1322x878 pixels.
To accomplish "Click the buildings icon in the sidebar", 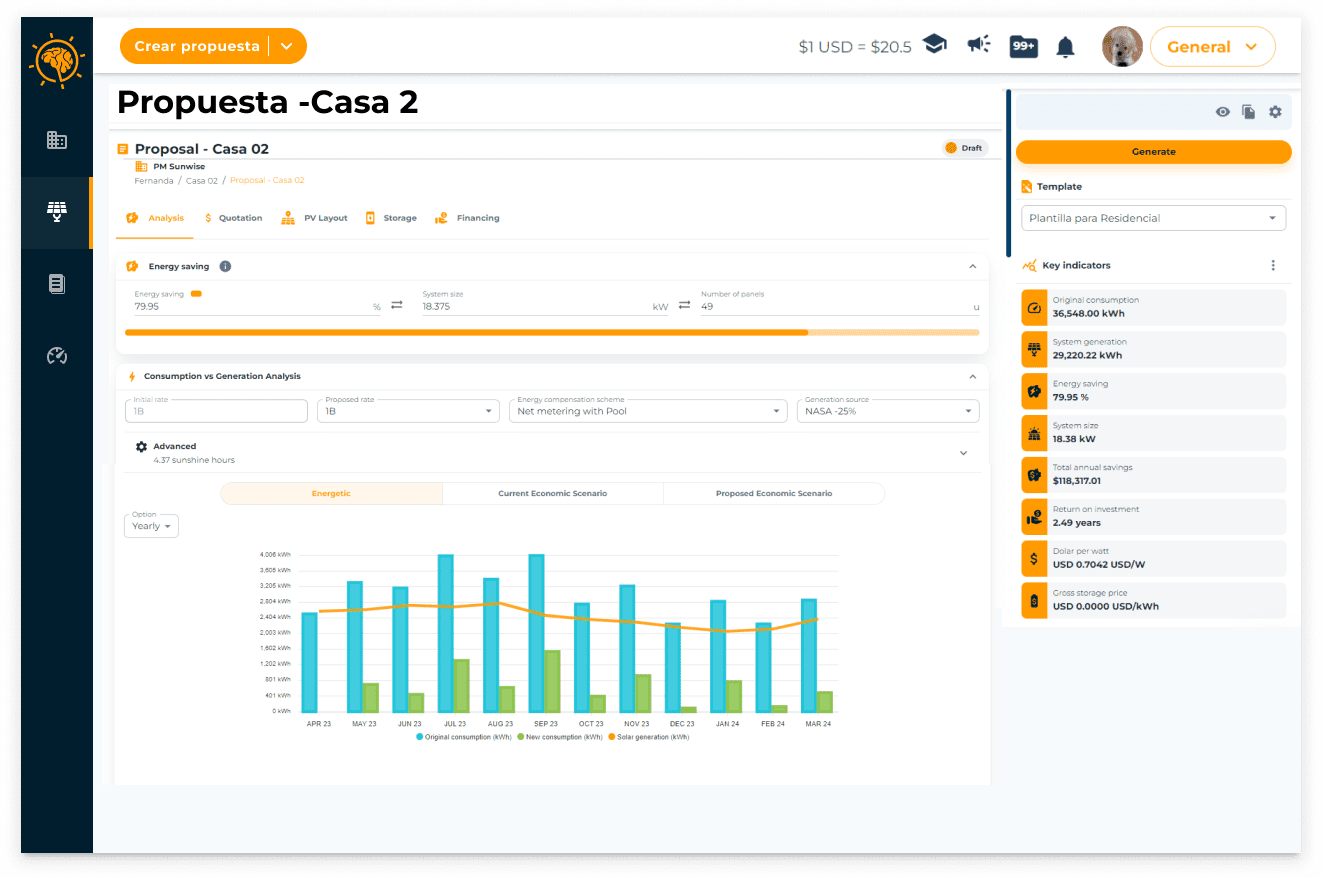I will 57,140.
